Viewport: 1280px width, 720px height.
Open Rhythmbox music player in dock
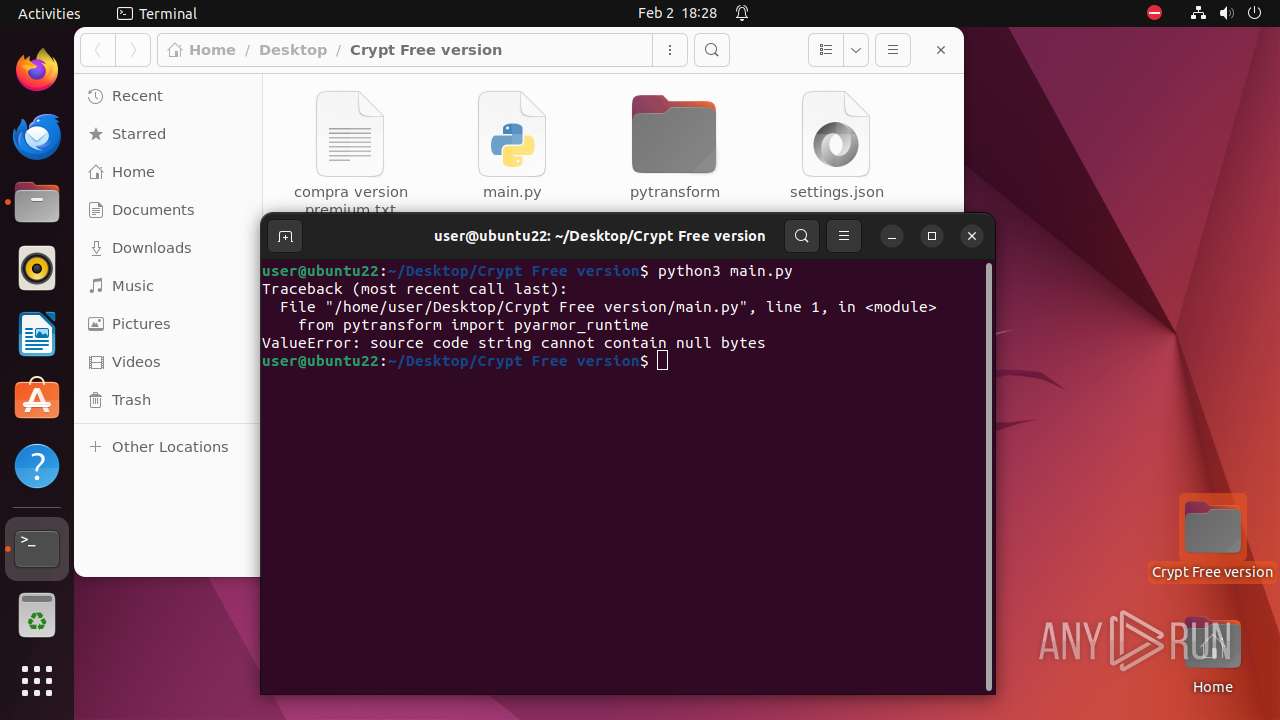[37, 268]
